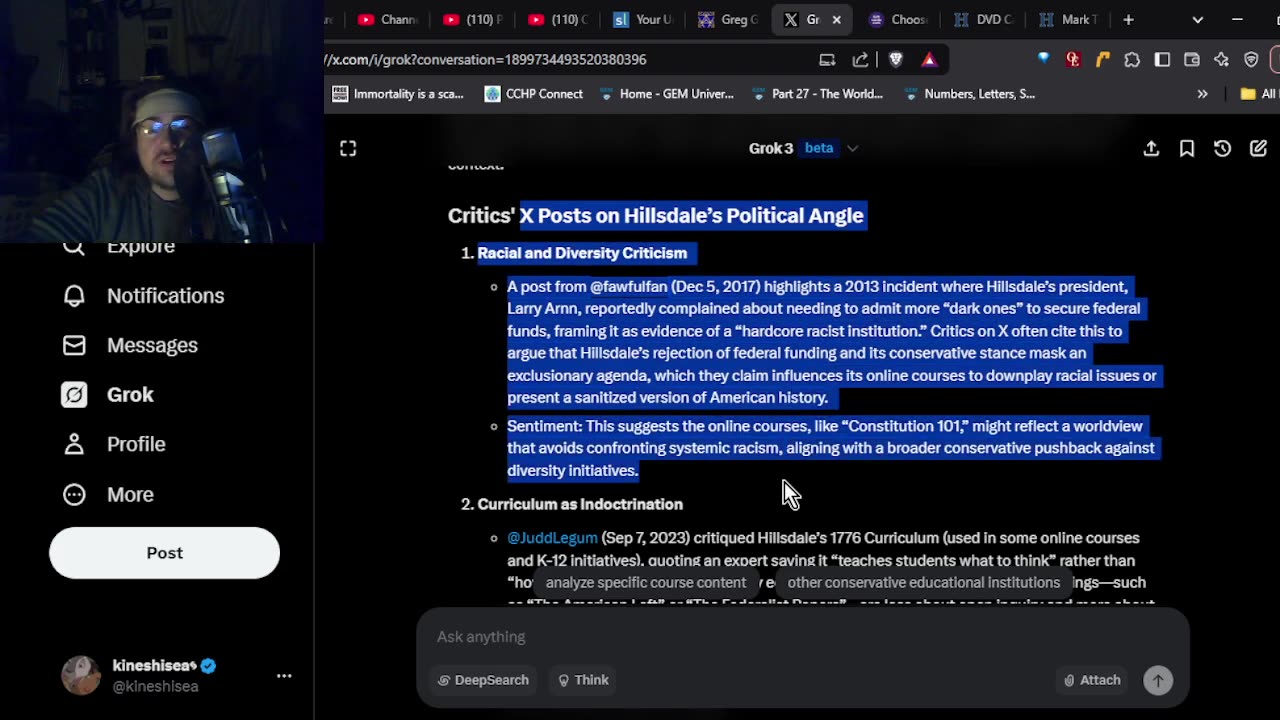Open the CCHP Connect bookmark
Viewport: 1280px width, 720px height.
(x=534, y=94)
